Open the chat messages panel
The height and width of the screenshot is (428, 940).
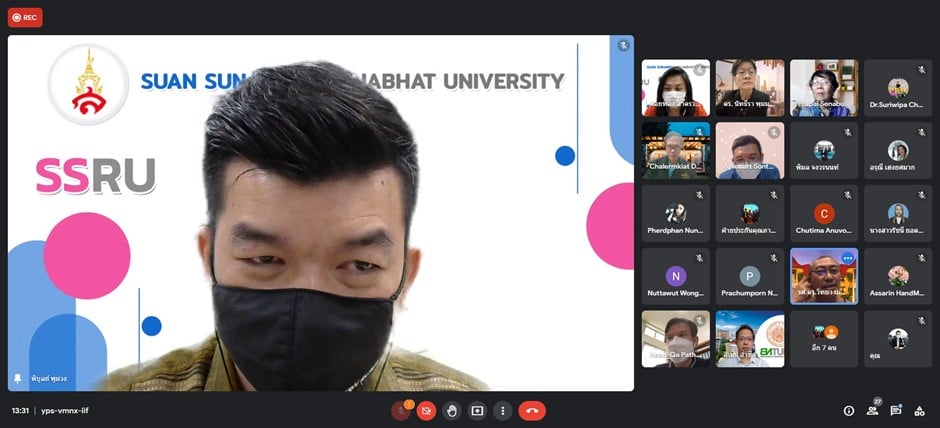[896, 410]
